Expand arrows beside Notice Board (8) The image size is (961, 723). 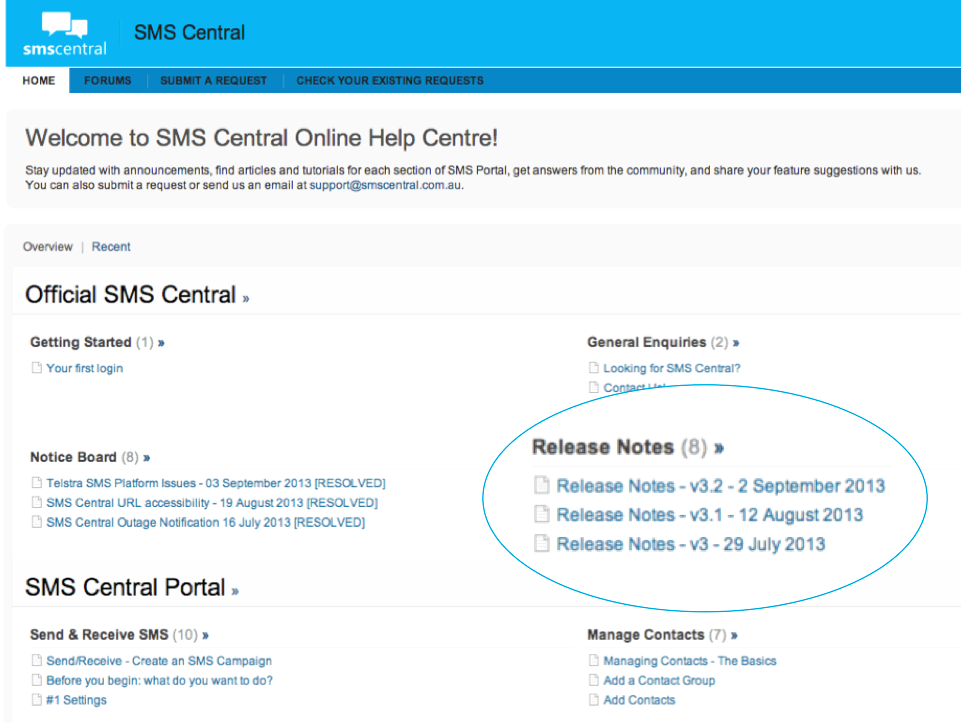[x=146, y=458]
